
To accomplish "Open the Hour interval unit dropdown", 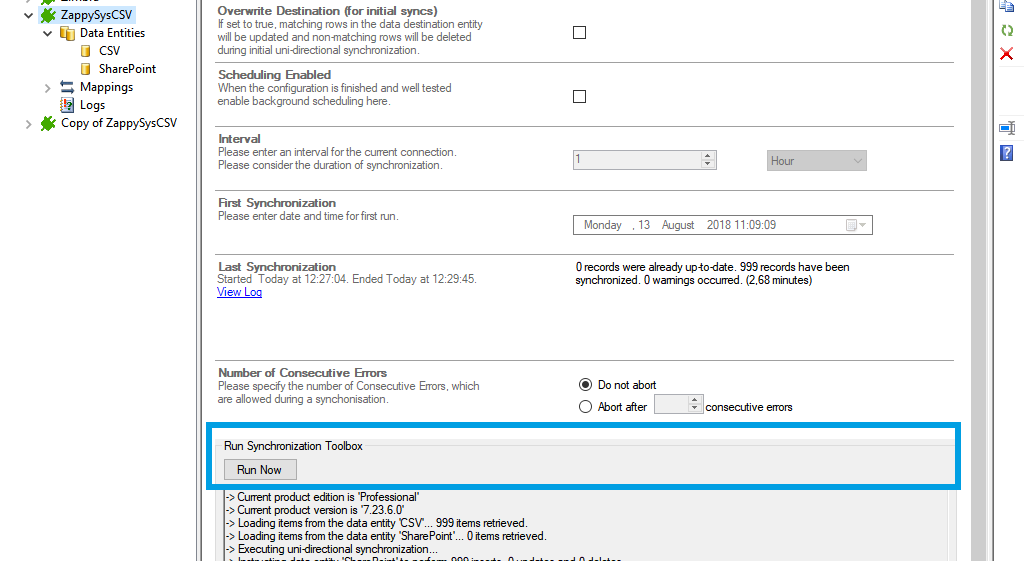I will (817, 161).
